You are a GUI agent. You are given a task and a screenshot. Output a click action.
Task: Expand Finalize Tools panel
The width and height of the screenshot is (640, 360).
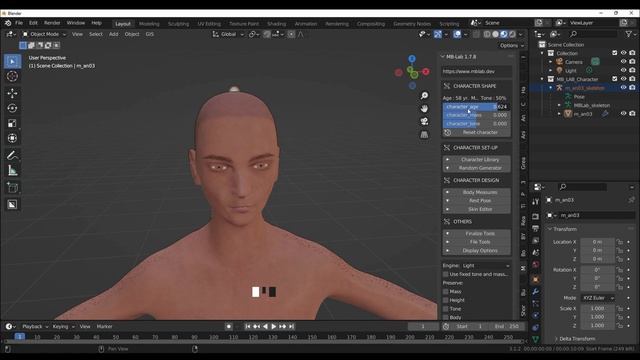point(476,233)
